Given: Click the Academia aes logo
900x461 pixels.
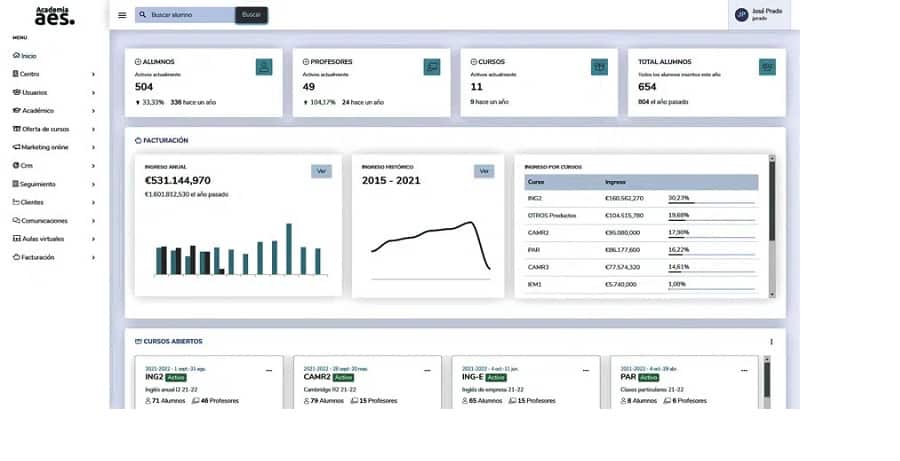Looking at the screenshot, I should [55, 16].
